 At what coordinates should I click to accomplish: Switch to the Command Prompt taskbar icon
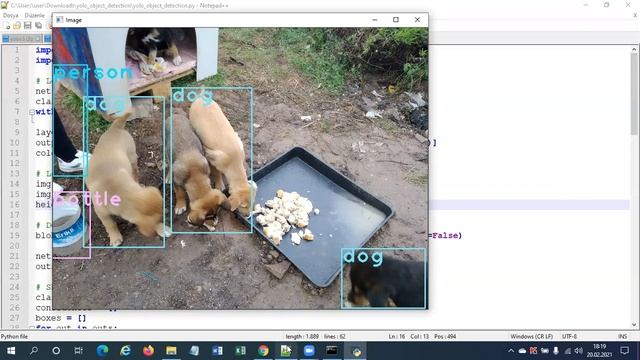[x=332, y=351]
